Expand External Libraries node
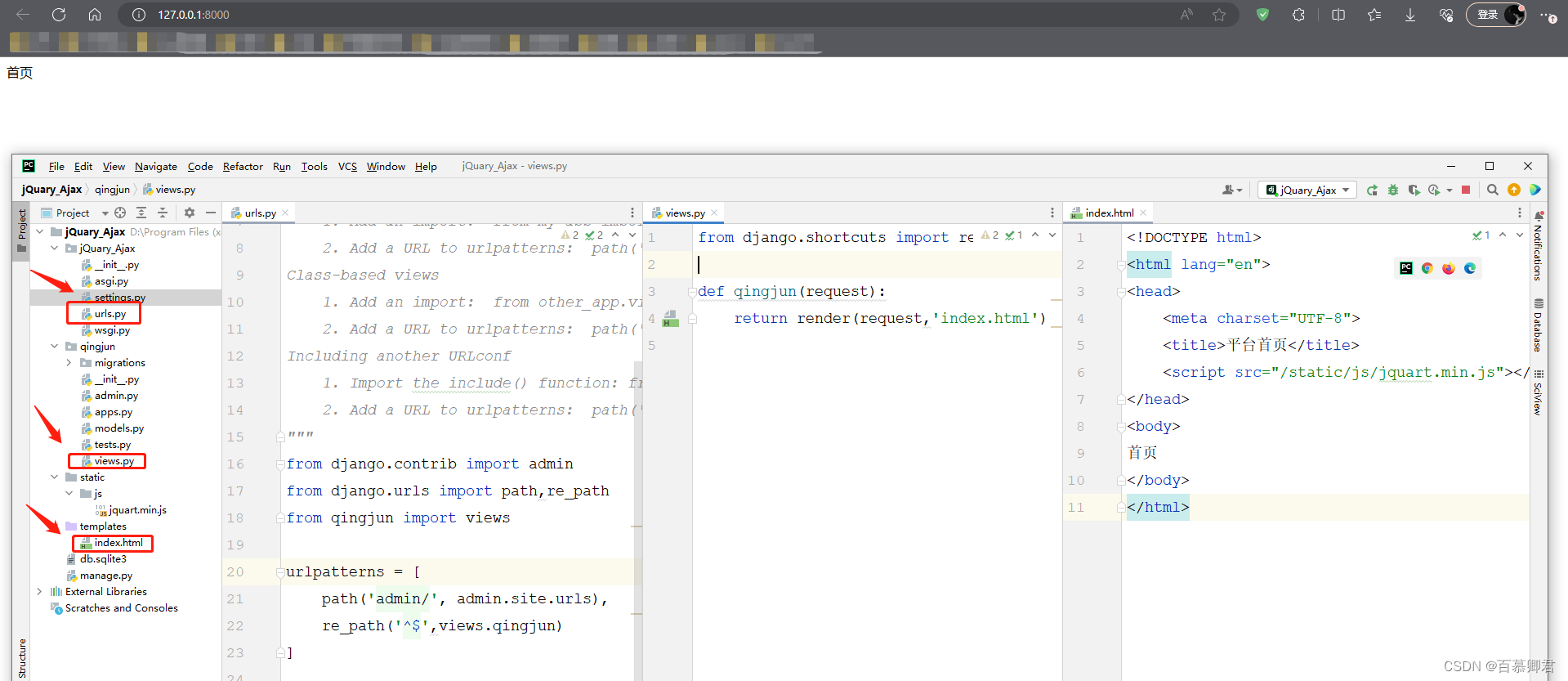 click(x=39, y=591)
